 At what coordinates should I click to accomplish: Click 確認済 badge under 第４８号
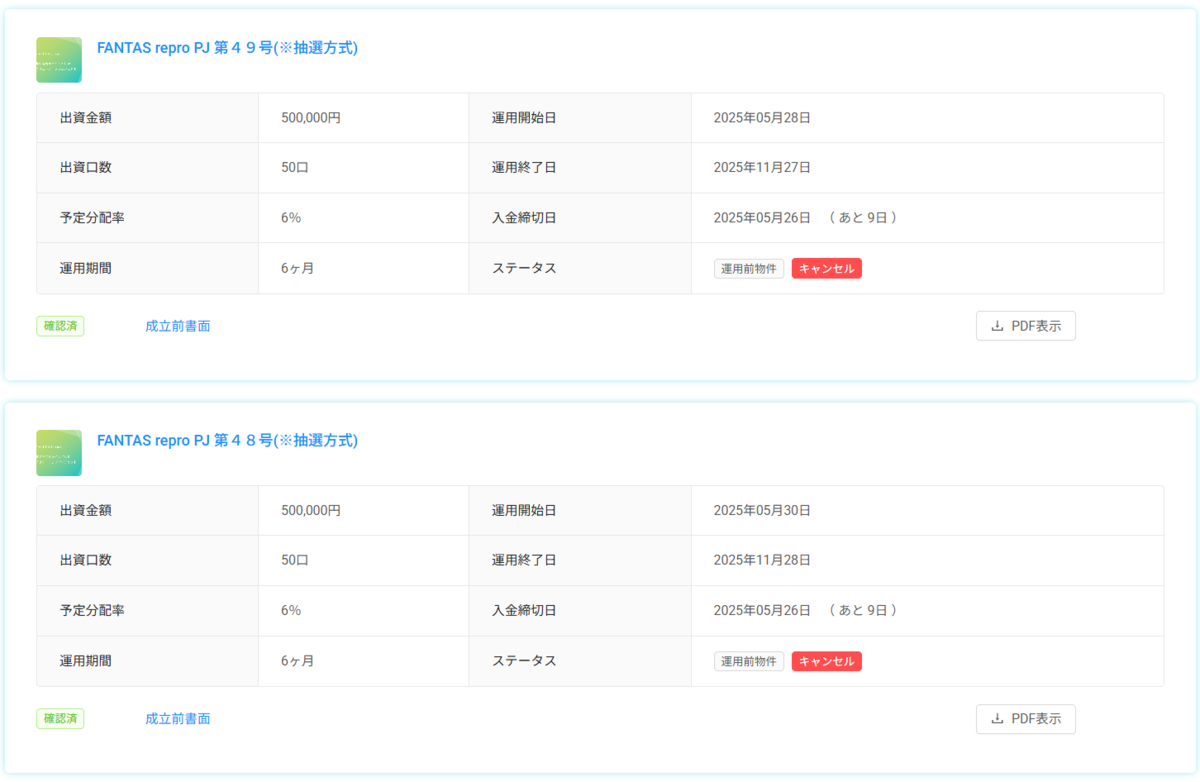pos(60,719)
